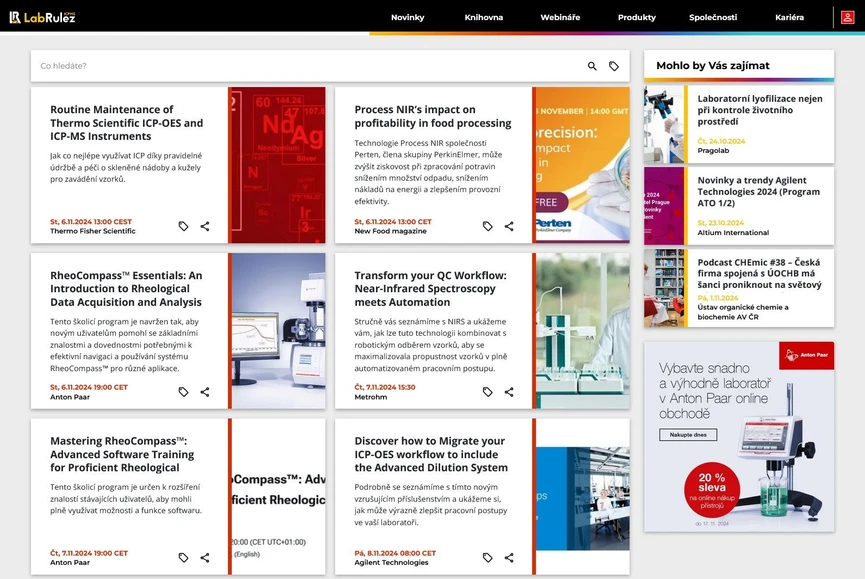Open 'Novinky a trendy Agilent Technologies 2024' article
The width and height of the screenshot is (865, 579).
tap(759, 191)
